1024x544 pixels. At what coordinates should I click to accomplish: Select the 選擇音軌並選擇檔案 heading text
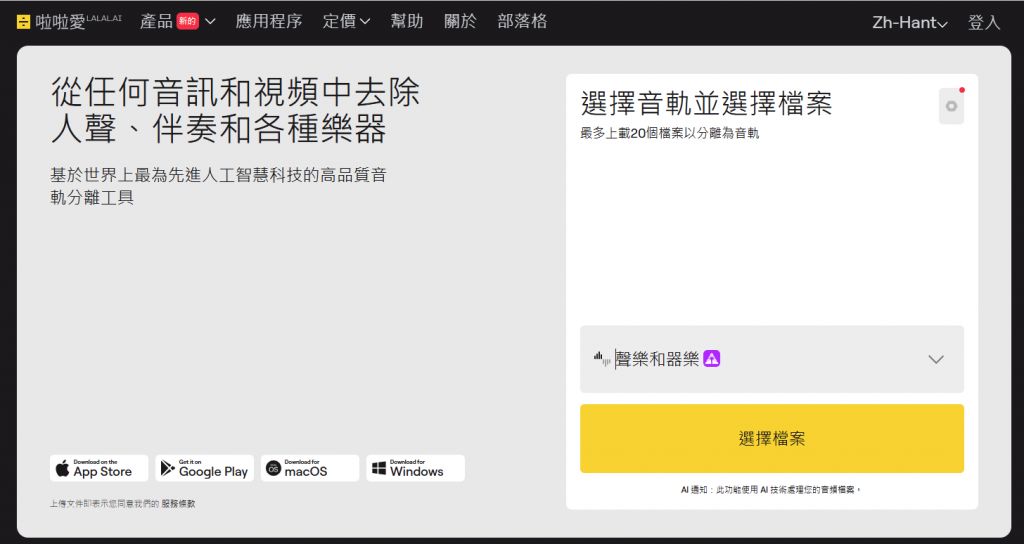tap(707, 104)
